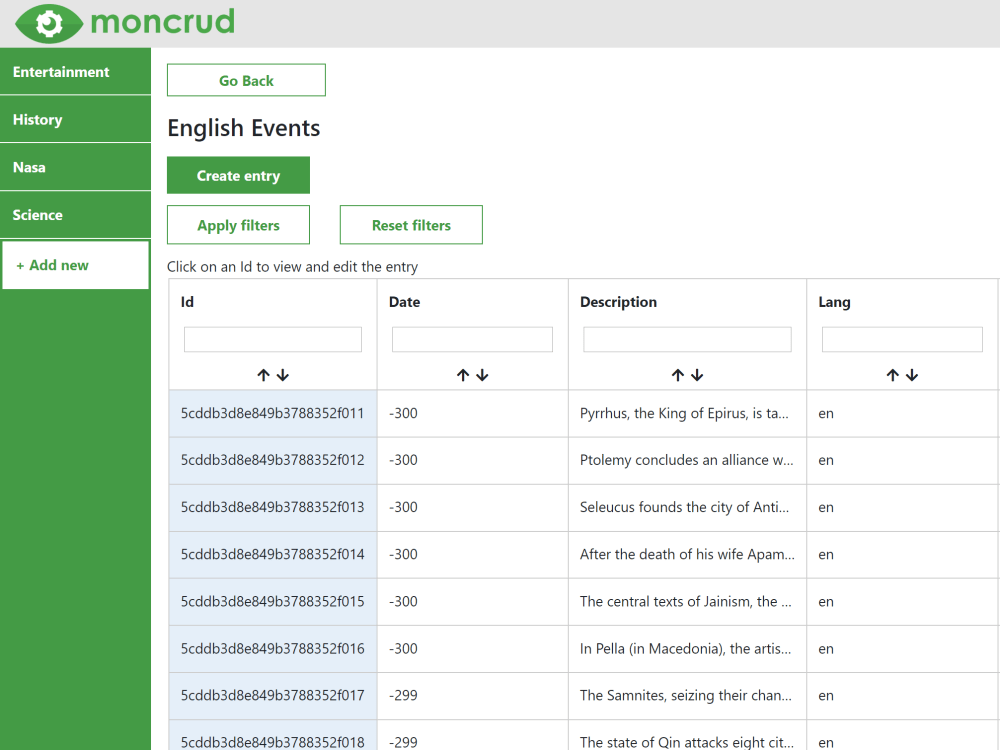Focus the Date filter input
The width and height of the screenshot is (1000, 750).
[x=473, y=339]
